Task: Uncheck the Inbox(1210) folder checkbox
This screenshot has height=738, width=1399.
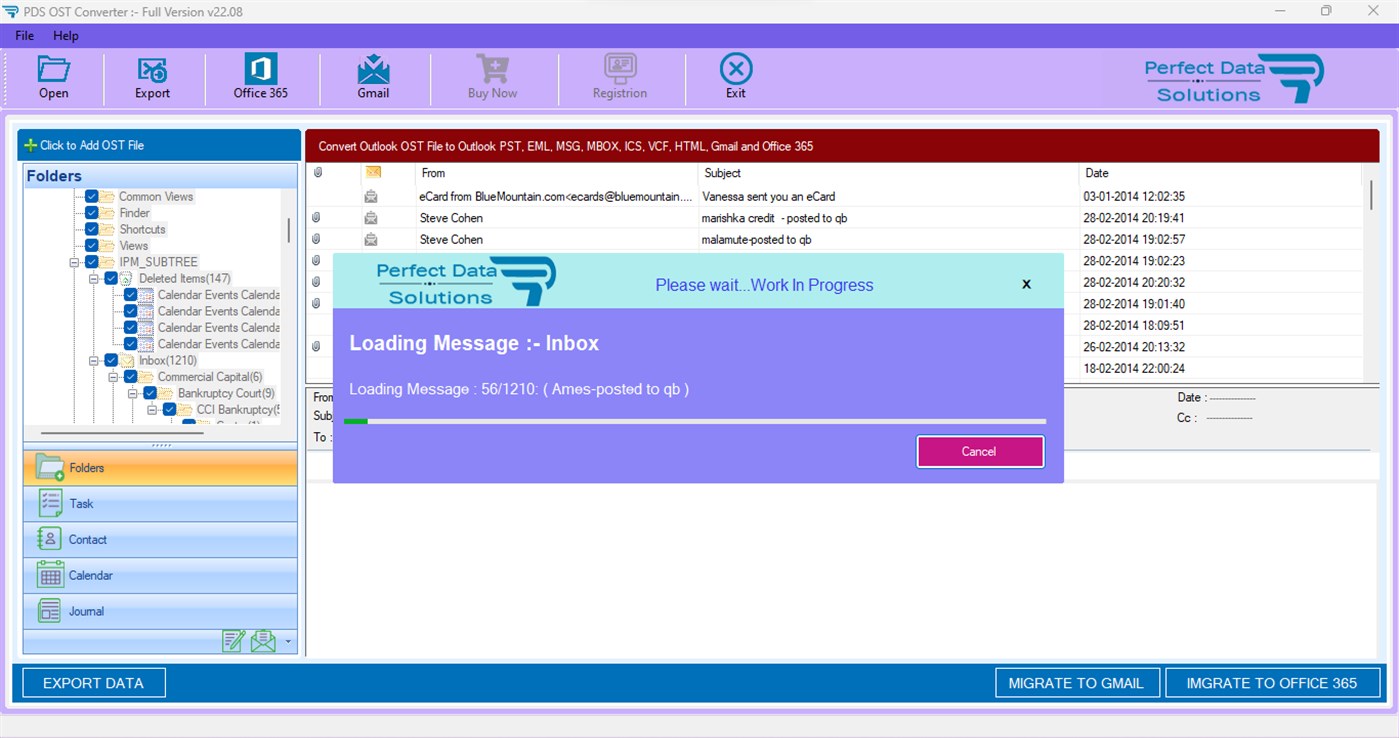Action: [x=111, y=360]
